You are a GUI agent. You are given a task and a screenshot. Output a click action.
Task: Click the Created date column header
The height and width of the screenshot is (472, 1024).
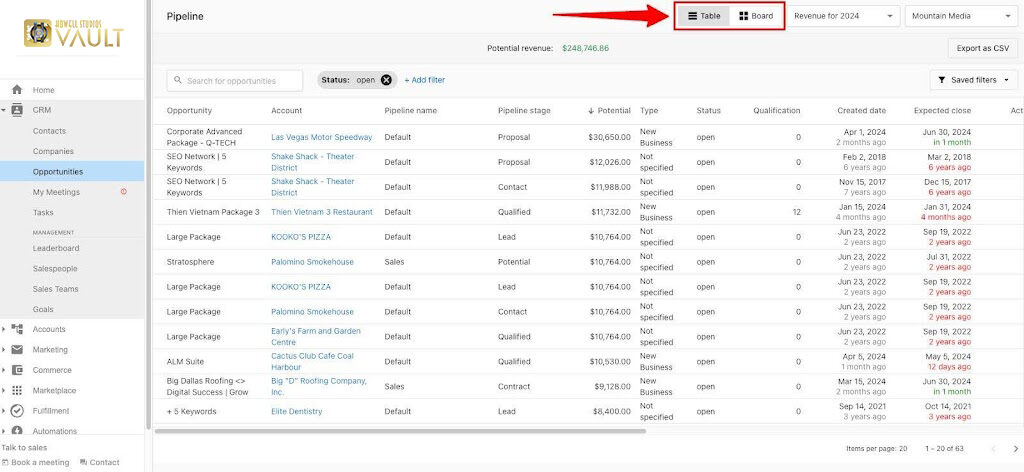click(861, 111)
